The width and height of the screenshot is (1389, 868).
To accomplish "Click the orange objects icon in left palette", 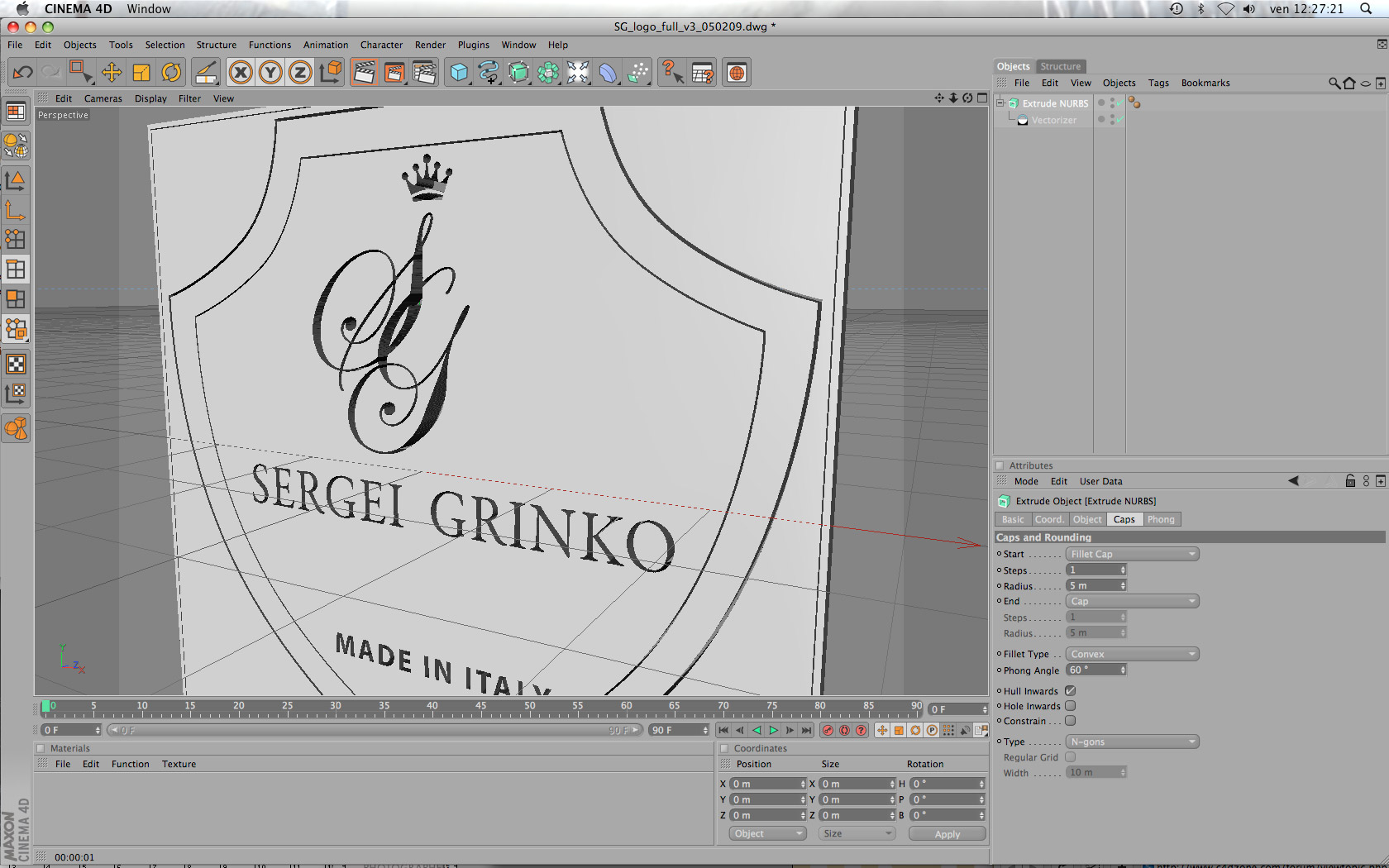I will pos(16,428).
